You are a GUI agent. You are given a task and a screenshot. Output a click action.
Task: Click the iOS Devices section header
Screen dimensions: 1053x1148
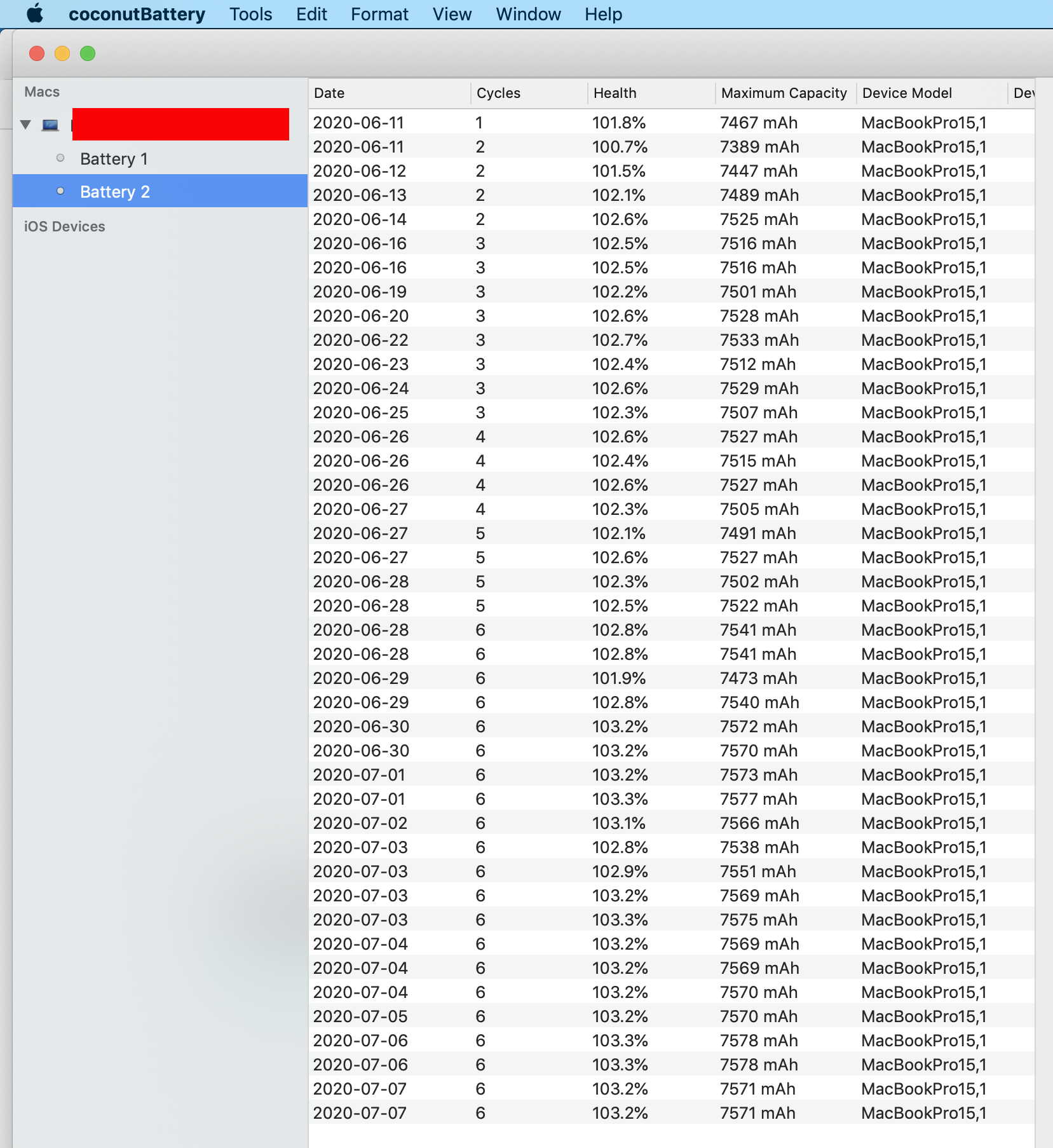[x=64, y=226]
